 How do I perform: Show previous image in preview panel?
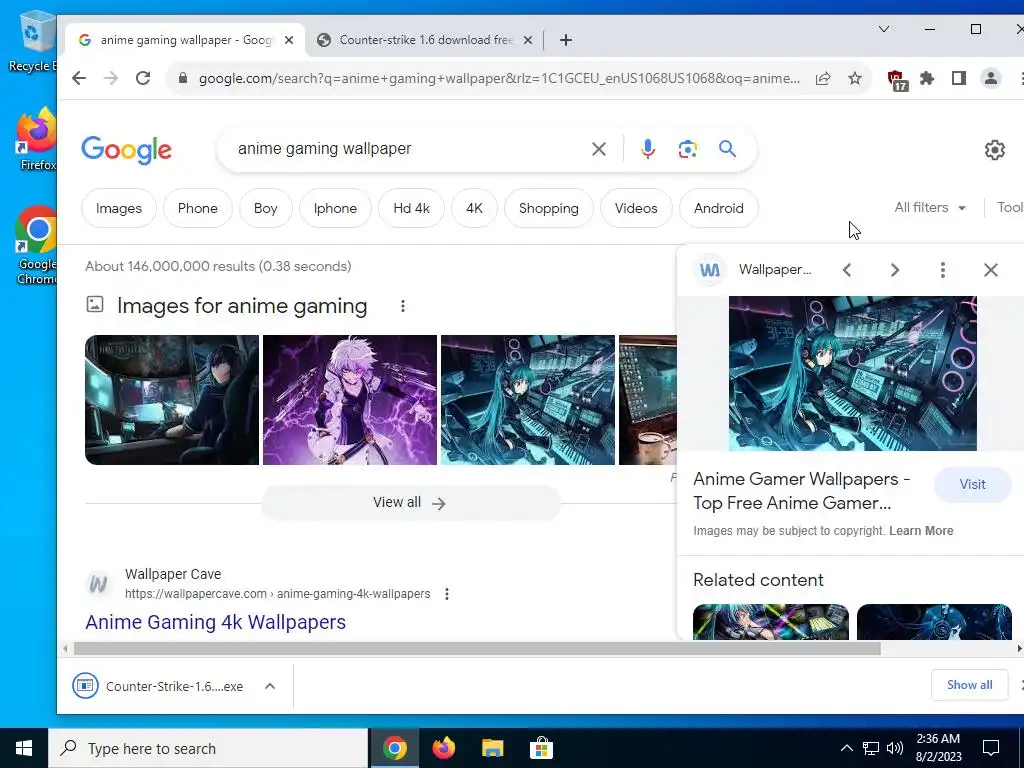pyautogui.click(x=847, y=270)
